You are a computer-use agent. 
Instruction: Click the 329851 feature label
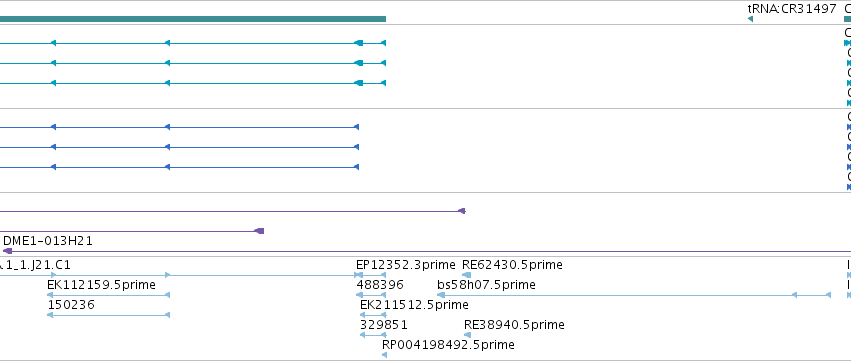coord(384,325)
